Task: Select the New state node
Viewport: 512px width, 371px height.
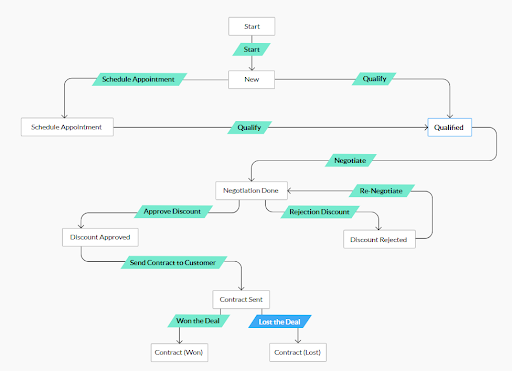Action: point(251,79)
